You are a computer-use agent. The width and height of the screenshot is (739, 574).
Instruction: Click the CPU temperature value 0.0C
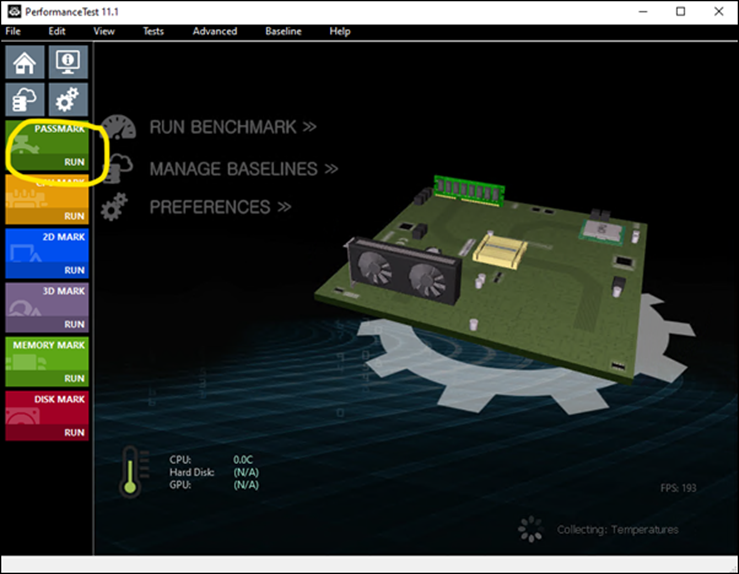[243, 460]
